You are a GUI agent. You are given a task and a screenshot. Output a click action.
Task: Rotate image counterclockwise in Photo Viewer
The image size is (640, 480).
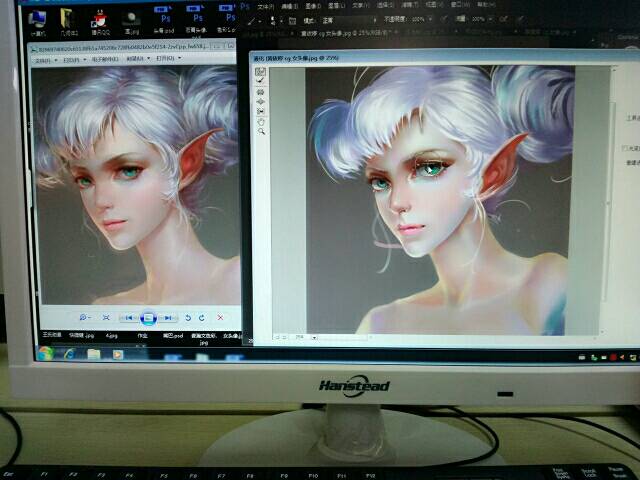pos(188,318)
